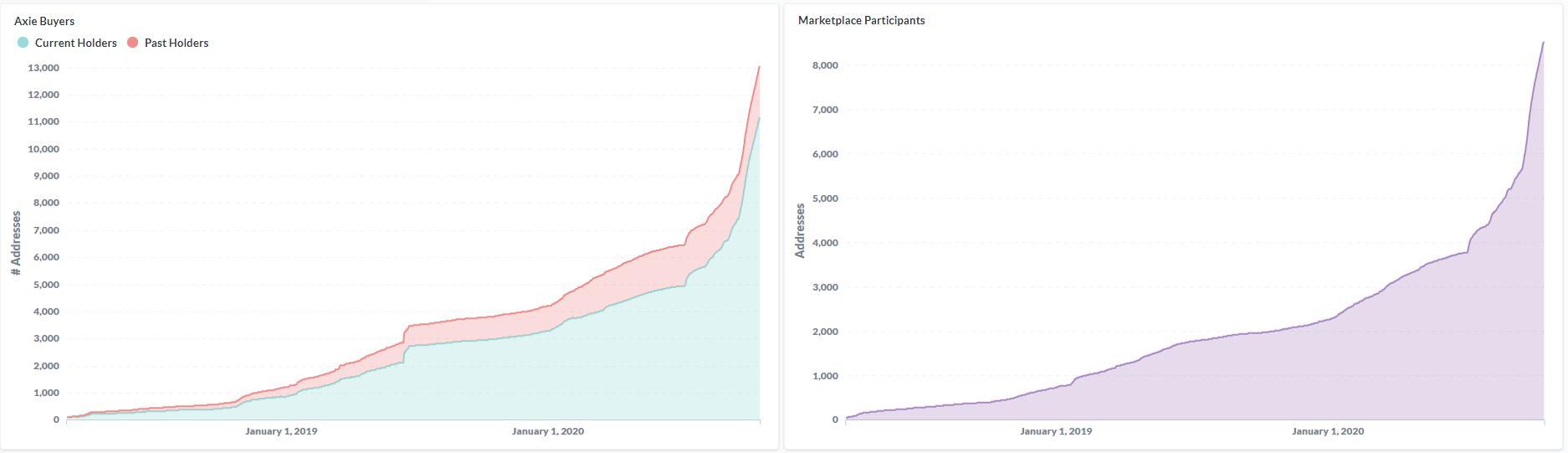Click the teal Current Holders legend dot

click(x=23, y=43)
